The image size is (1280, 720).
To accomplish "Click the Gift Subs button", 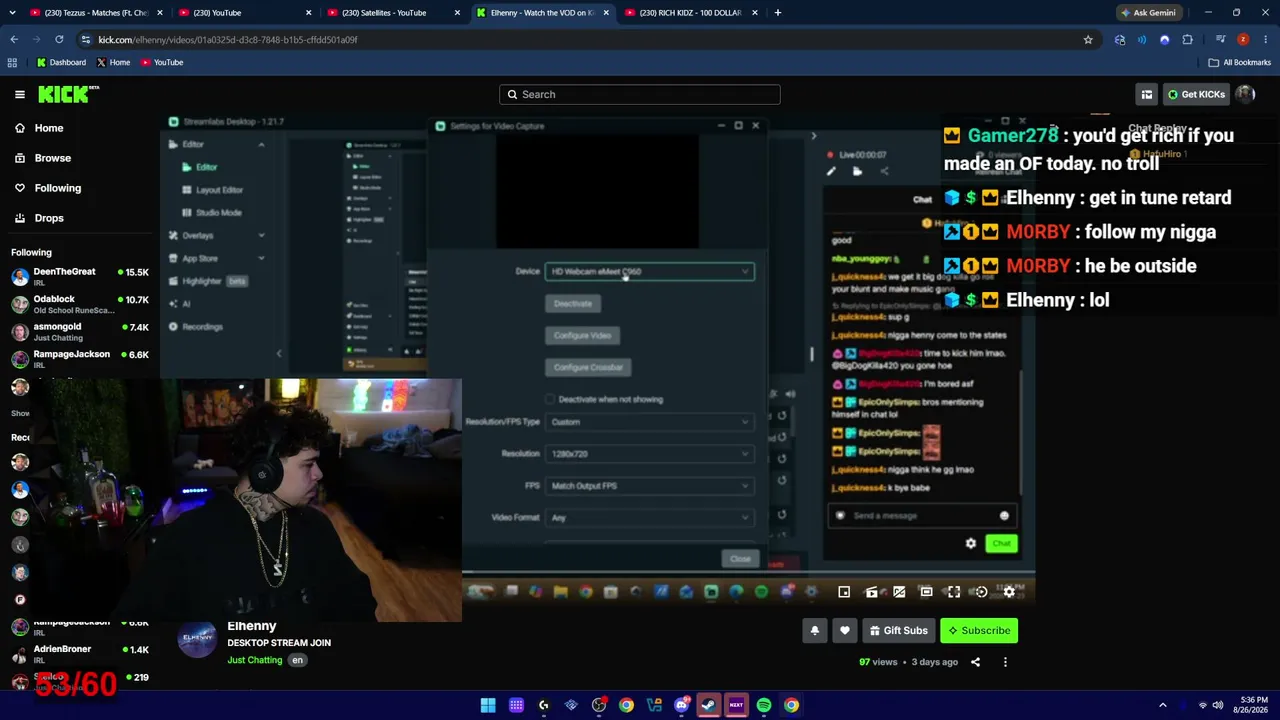I will [x=898, y=631].
